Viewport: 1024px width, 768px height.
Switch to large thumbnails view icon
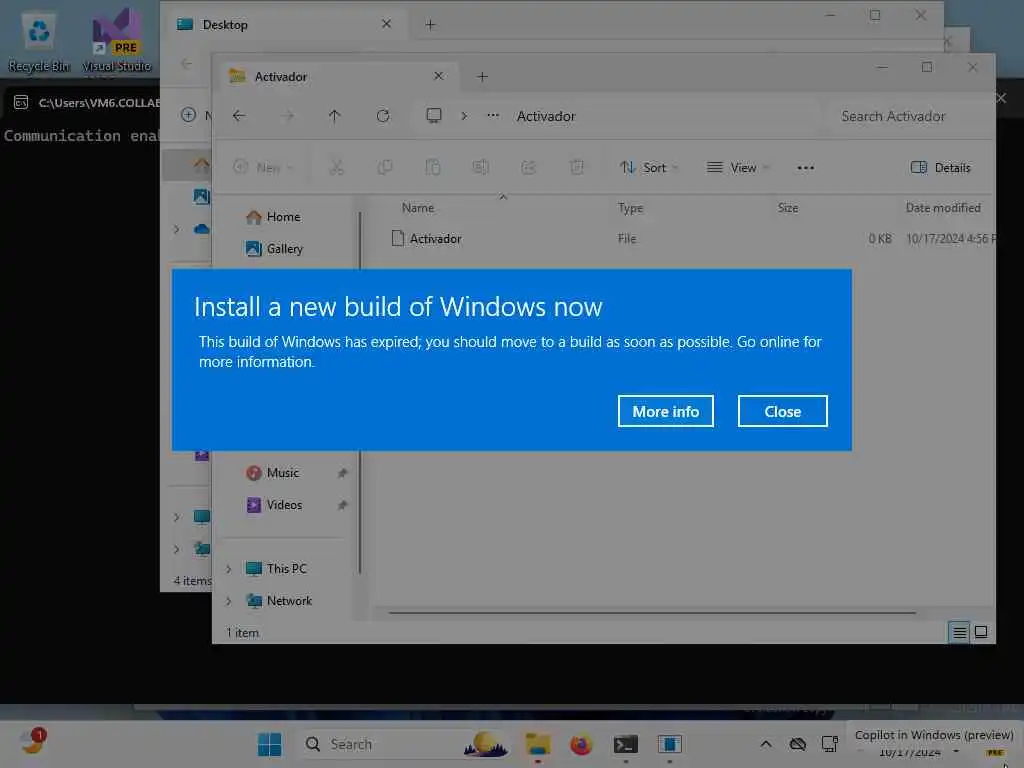tap(981, 632)
